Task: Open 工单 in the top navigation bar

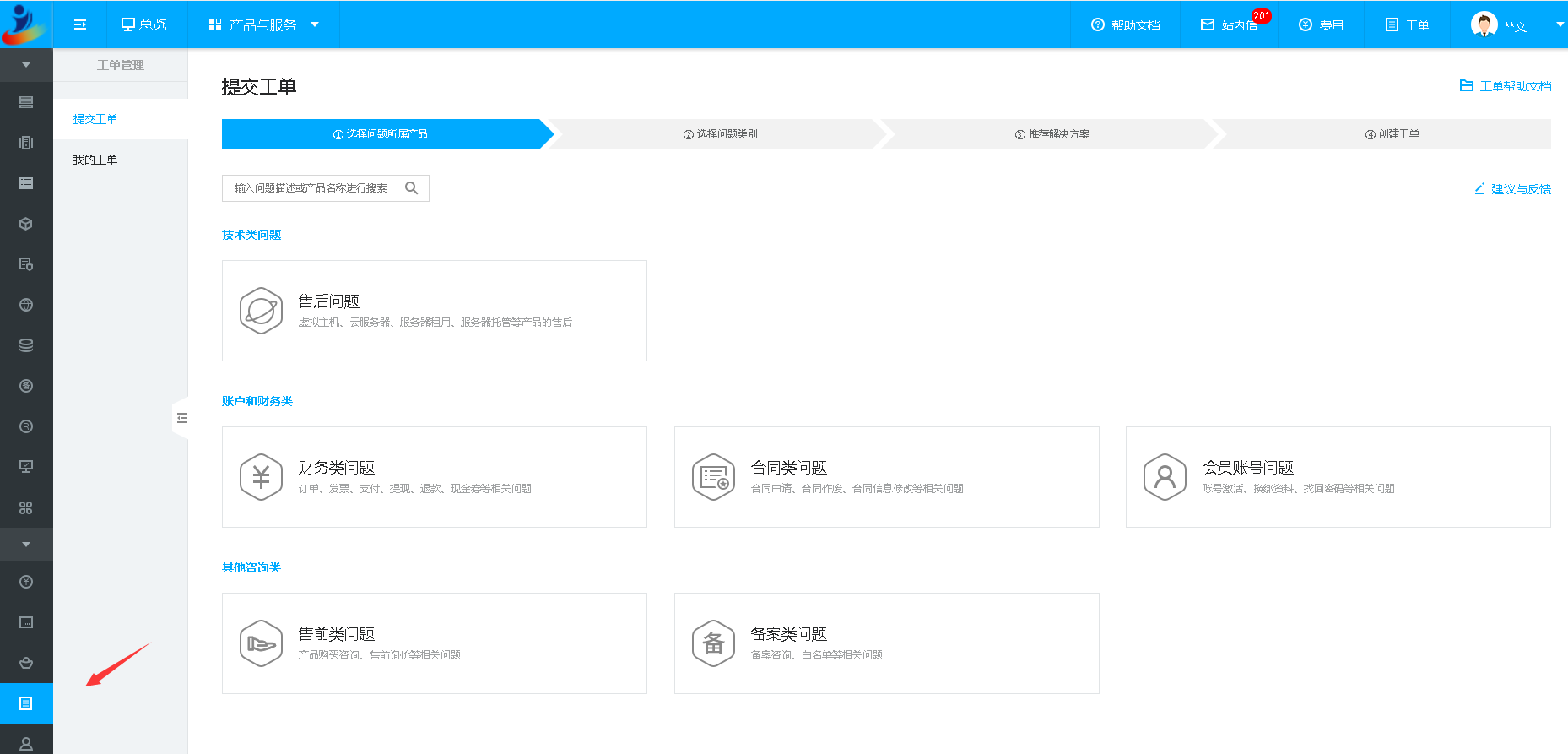Action: click(1407, 25)
